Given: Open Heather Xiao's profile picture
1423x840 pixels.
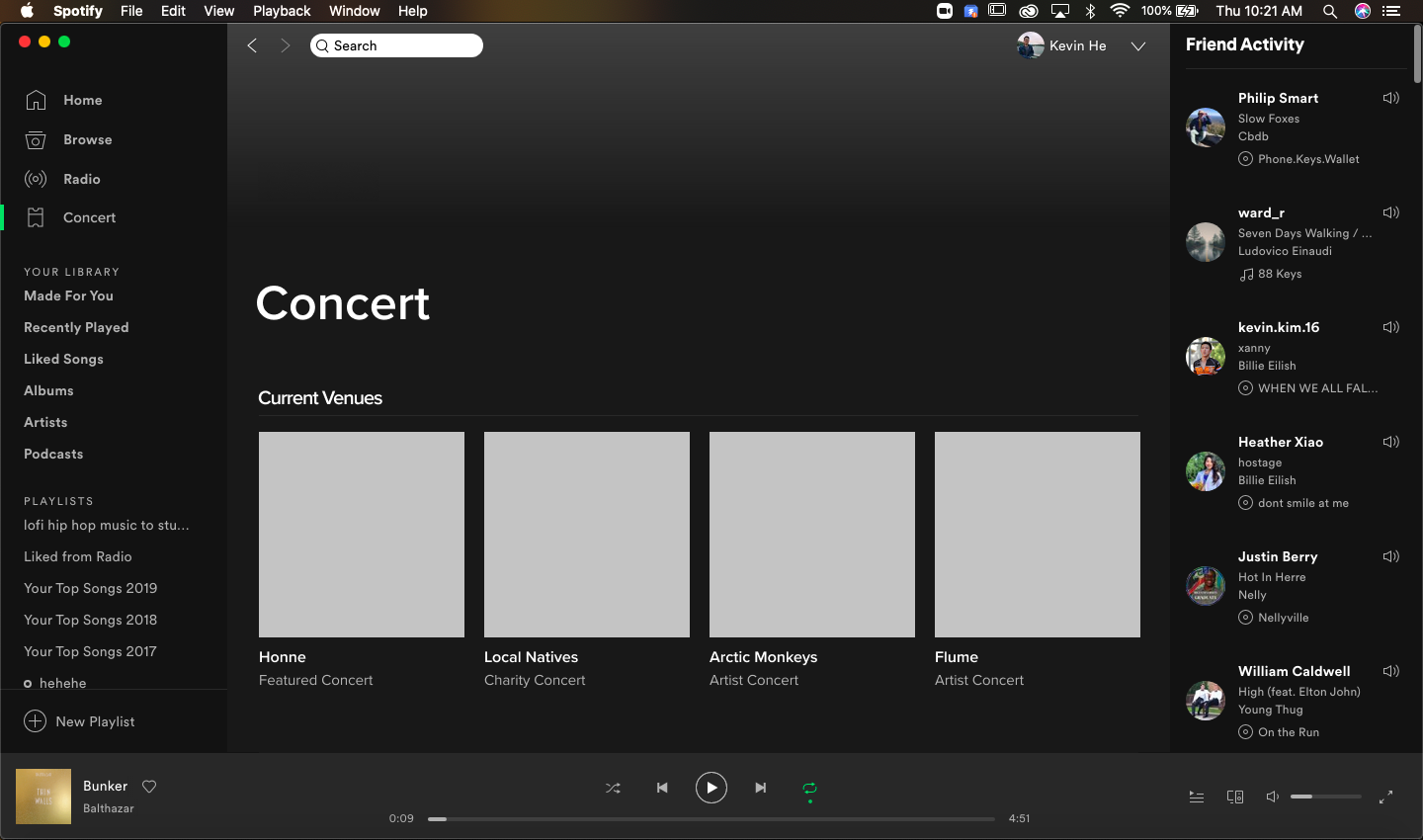Looking at the screenshot, I should tap(1206, 471).
